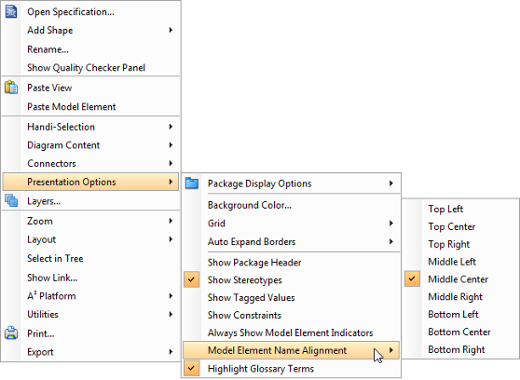Click the Paste View clipboard icon
The image size is (520, 380).
click(x=11, y=88)
